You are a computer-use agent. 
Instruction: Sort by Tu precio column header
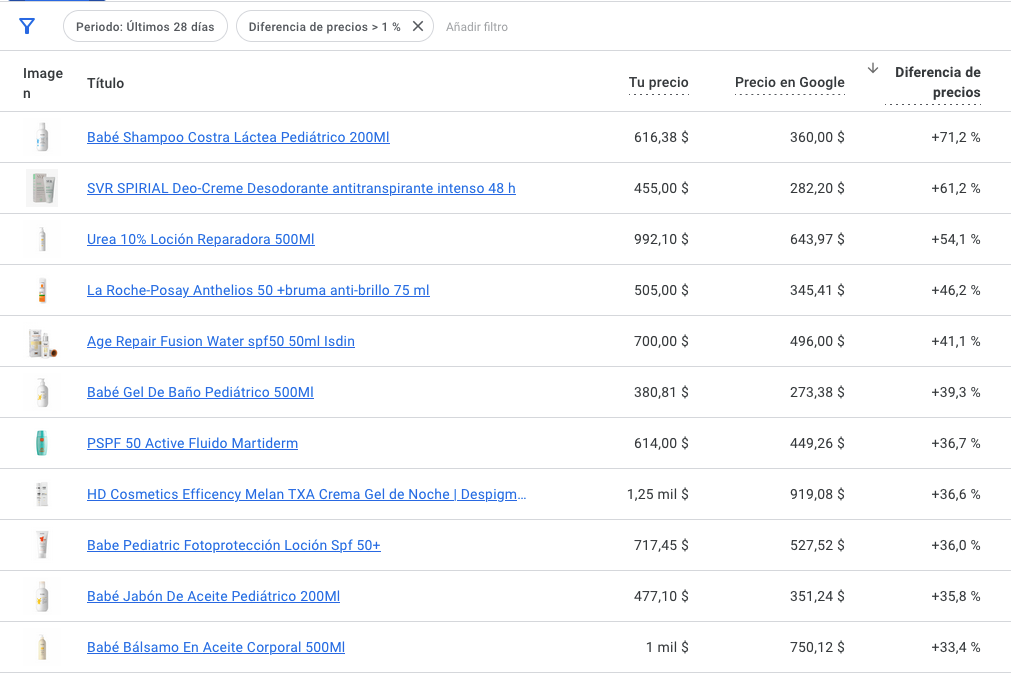click(x=658, y=82)
